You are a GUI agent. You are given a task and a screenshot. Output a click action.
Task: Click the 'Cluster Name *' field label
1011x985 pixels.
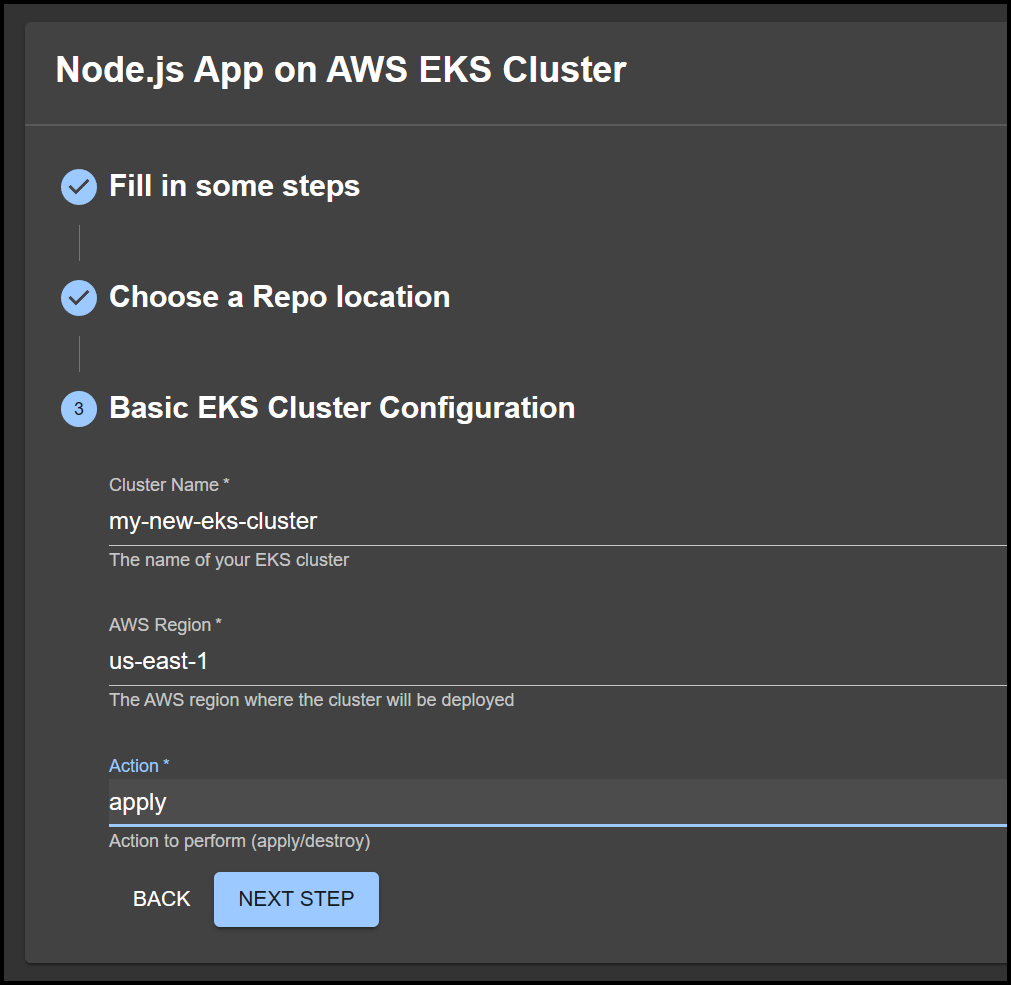(169, 485)
